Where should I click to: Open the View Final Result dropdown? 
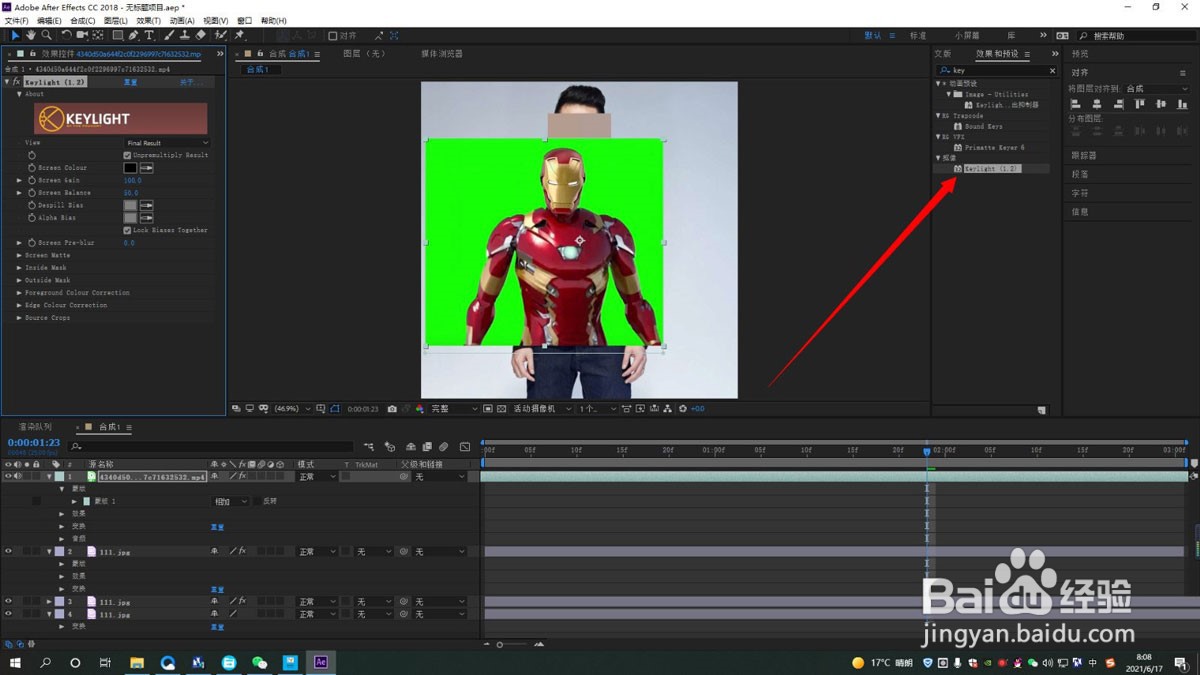[x=167, y=143]
